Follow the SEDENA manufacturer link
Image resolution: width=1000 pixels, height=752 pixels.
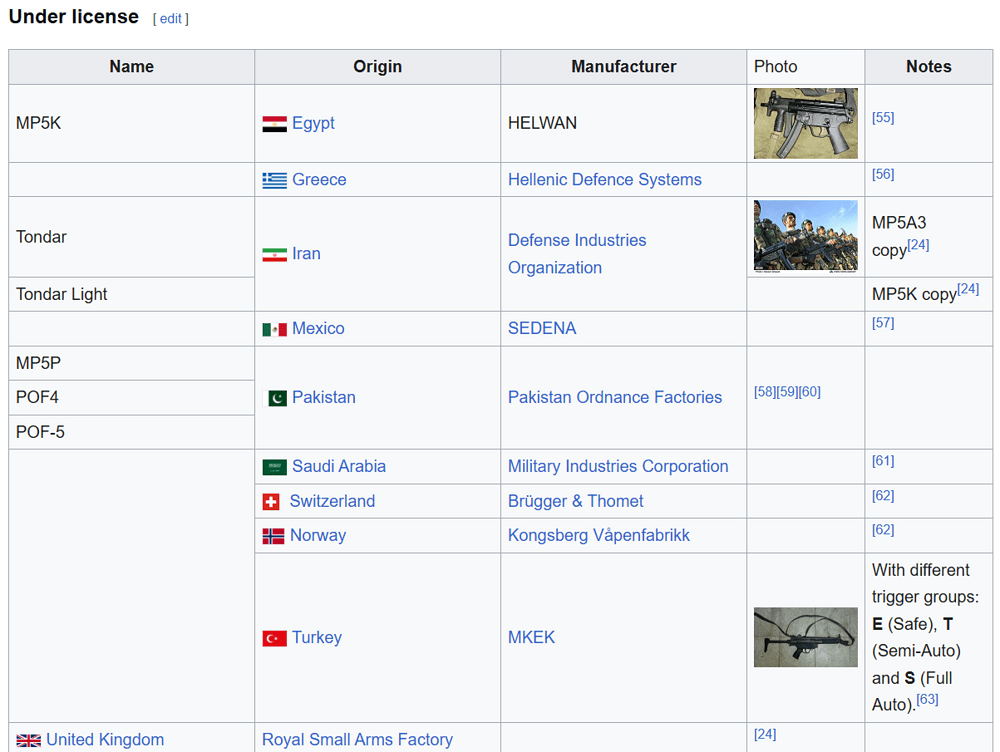click(x=542, y=328)
